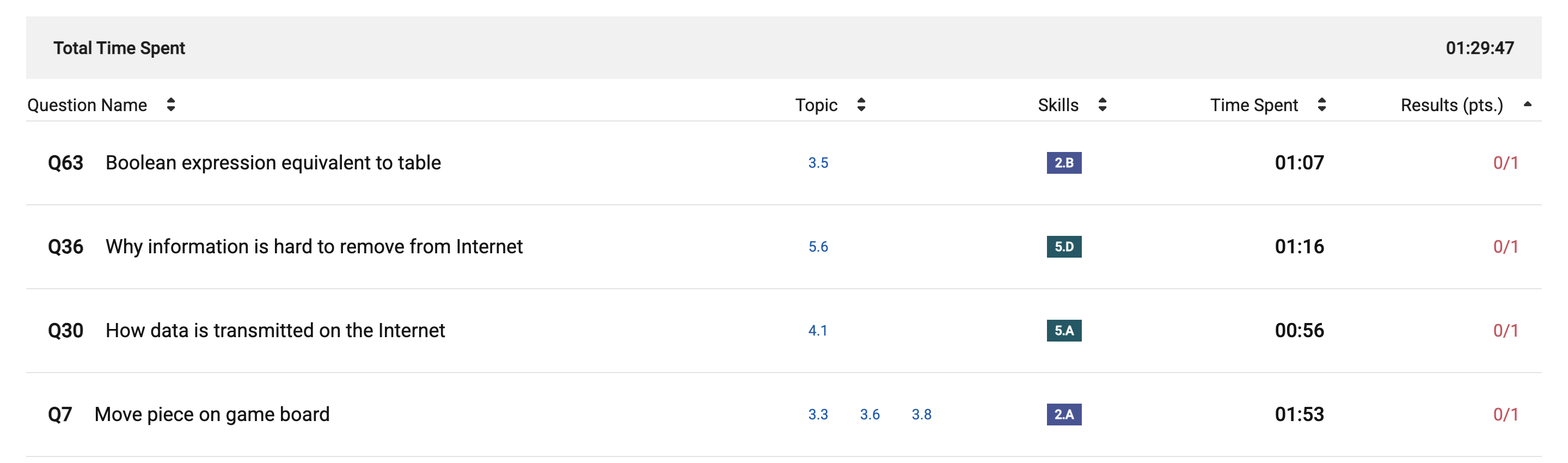
Task: Open topic 3.8 link for Q7
Action: tap(922, 415)
